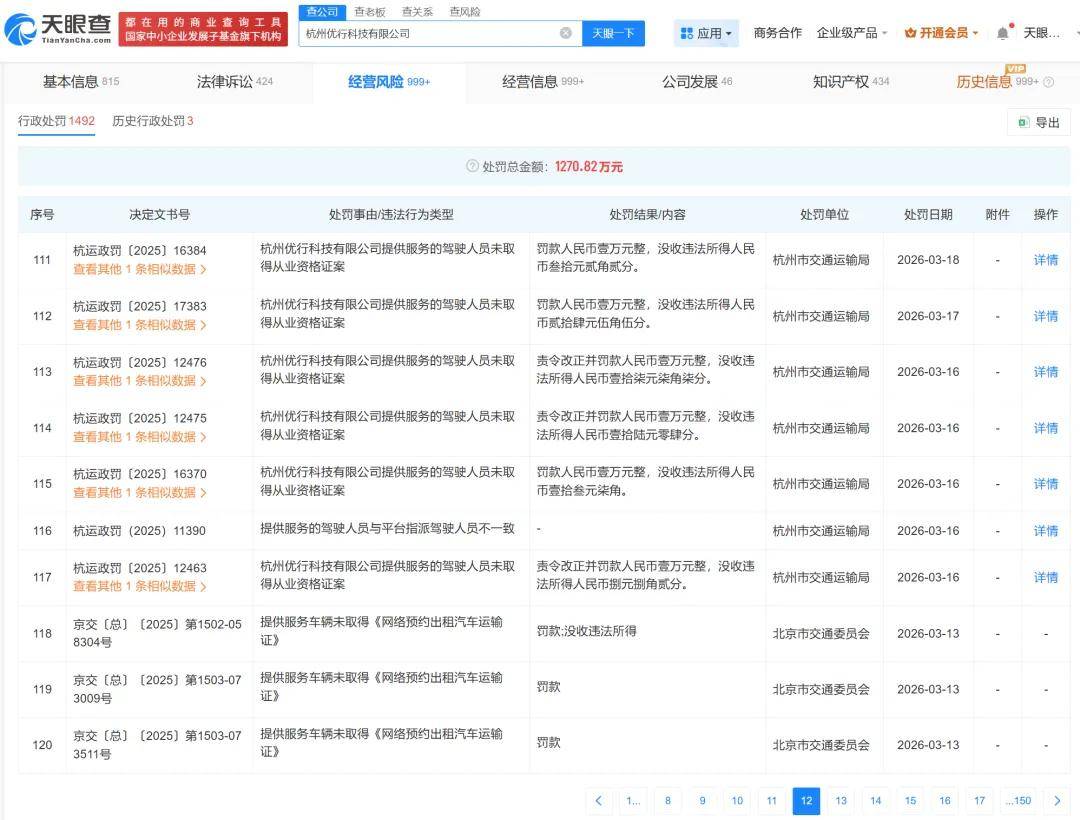The width and height of the screenshot is (1080, 820).
Task: Expand similar data for 杭运政罚 17383
Action: [x=140, y=325]
